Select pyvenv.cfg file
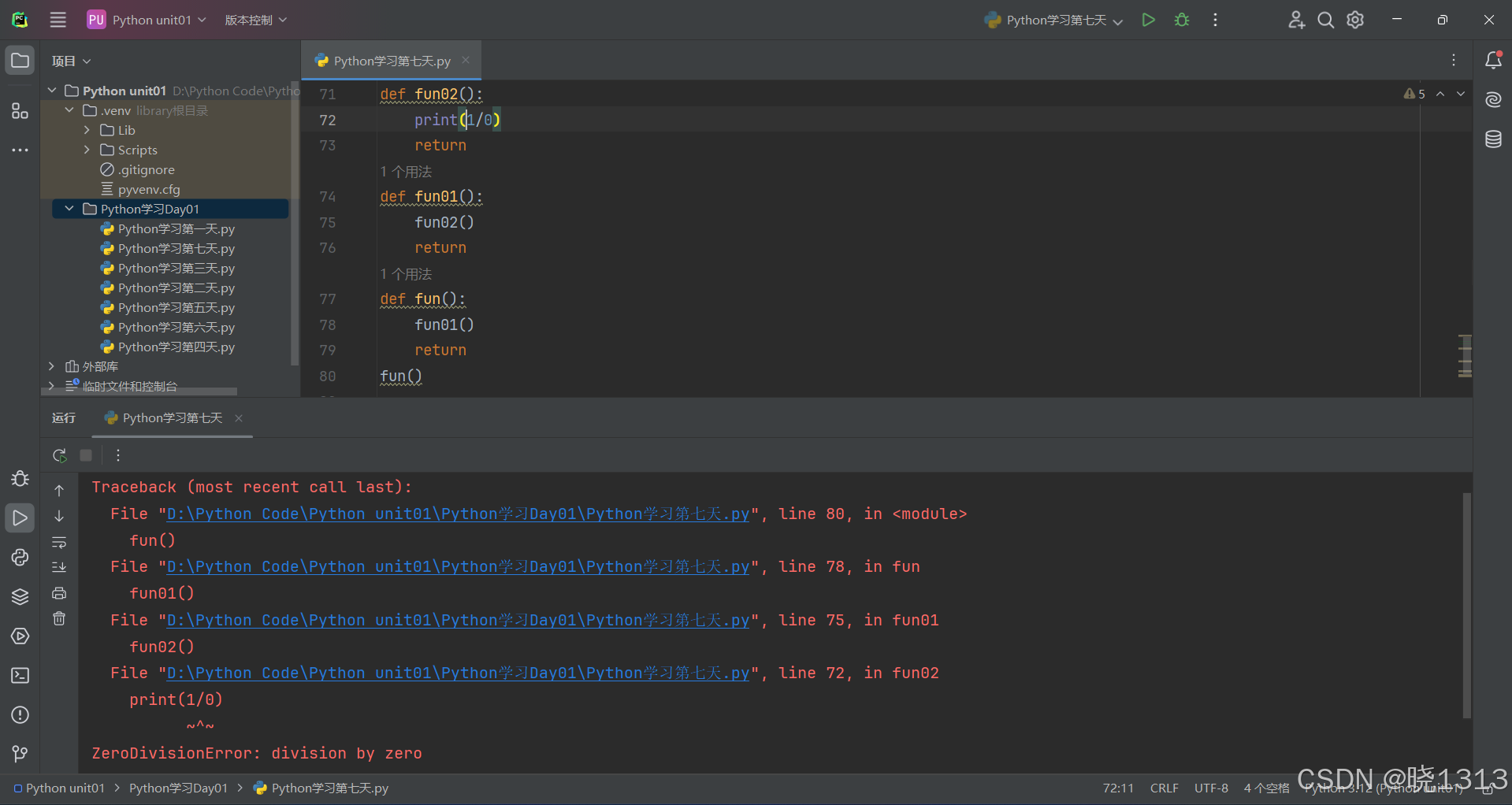This screenshot has height=805, width=1512. [140, 189]
